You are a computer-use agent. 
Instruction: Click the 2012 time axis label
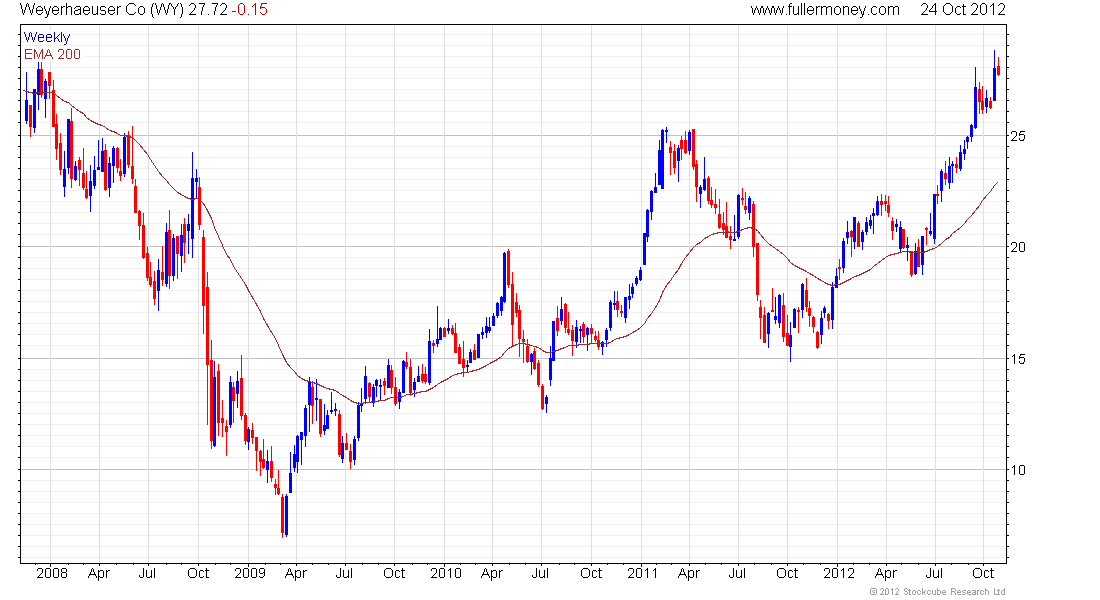[838, 573]
